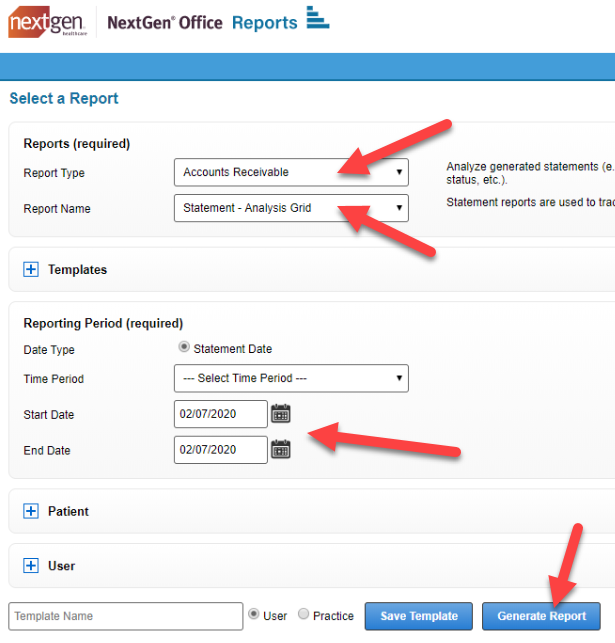The height and width of the screenshot is (643, 615).
Task: Open the Report Type dropdown
Action: click(x=291, y=173)
